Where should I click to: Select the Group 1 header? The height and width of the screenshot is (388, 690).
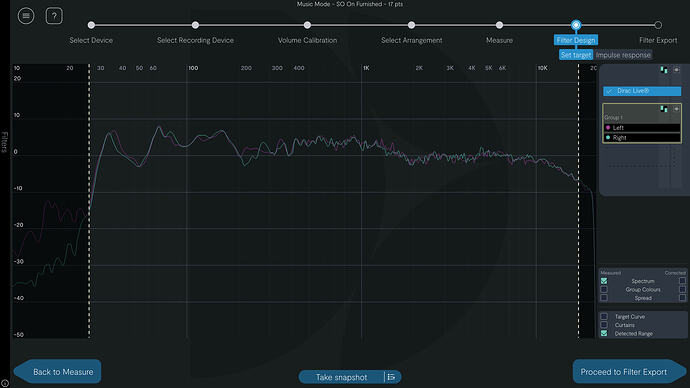[642, 113]
